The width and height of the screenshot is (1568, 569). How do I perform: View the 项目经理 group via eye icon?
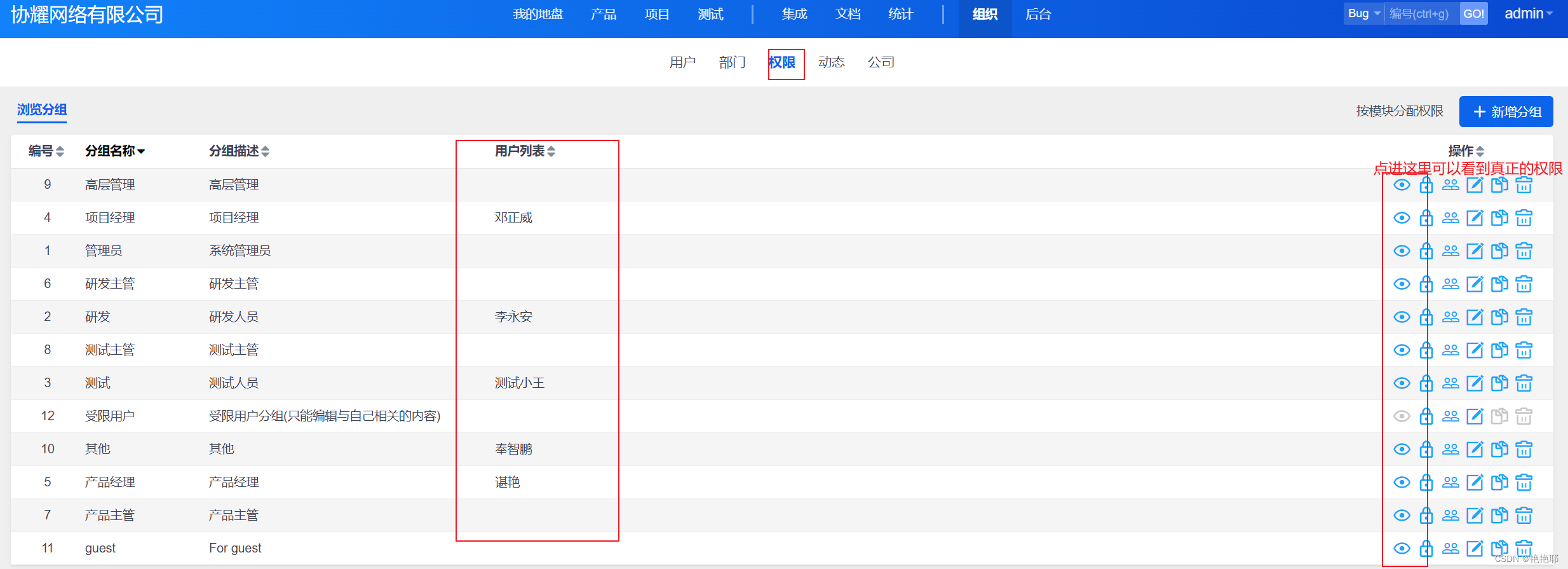[x=1402, y=218]
